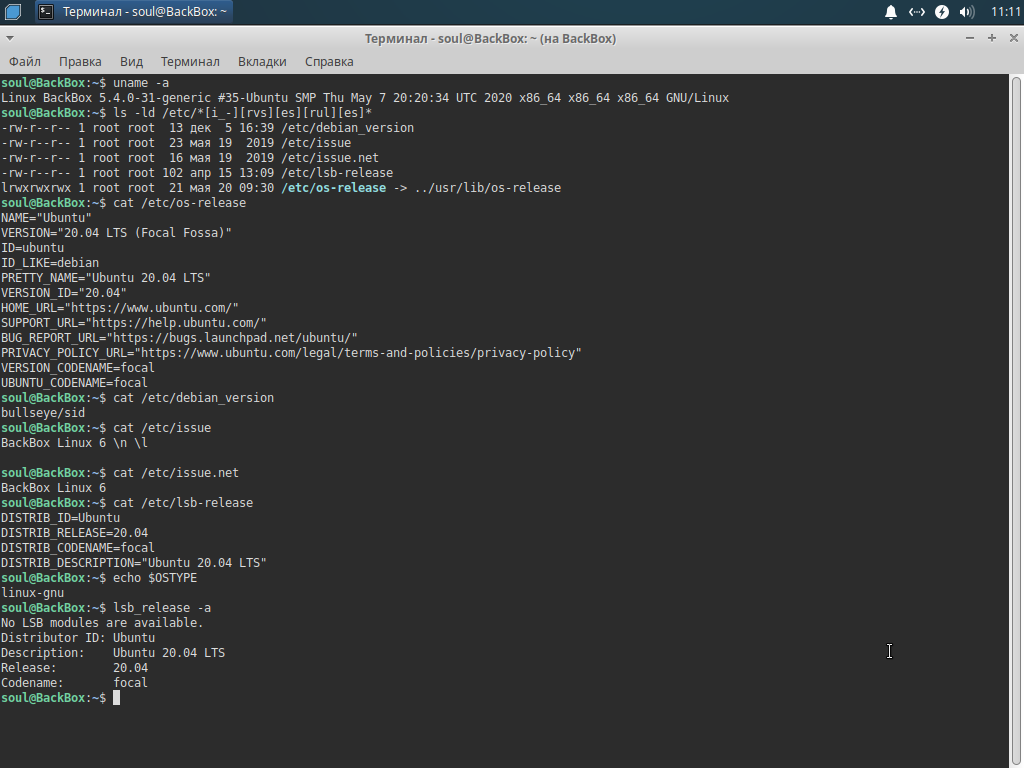This screenshot has width=1024, height=768.
Task: Click the VERSION_CODENAME=focal line
Action: click(x=78, y=368)
